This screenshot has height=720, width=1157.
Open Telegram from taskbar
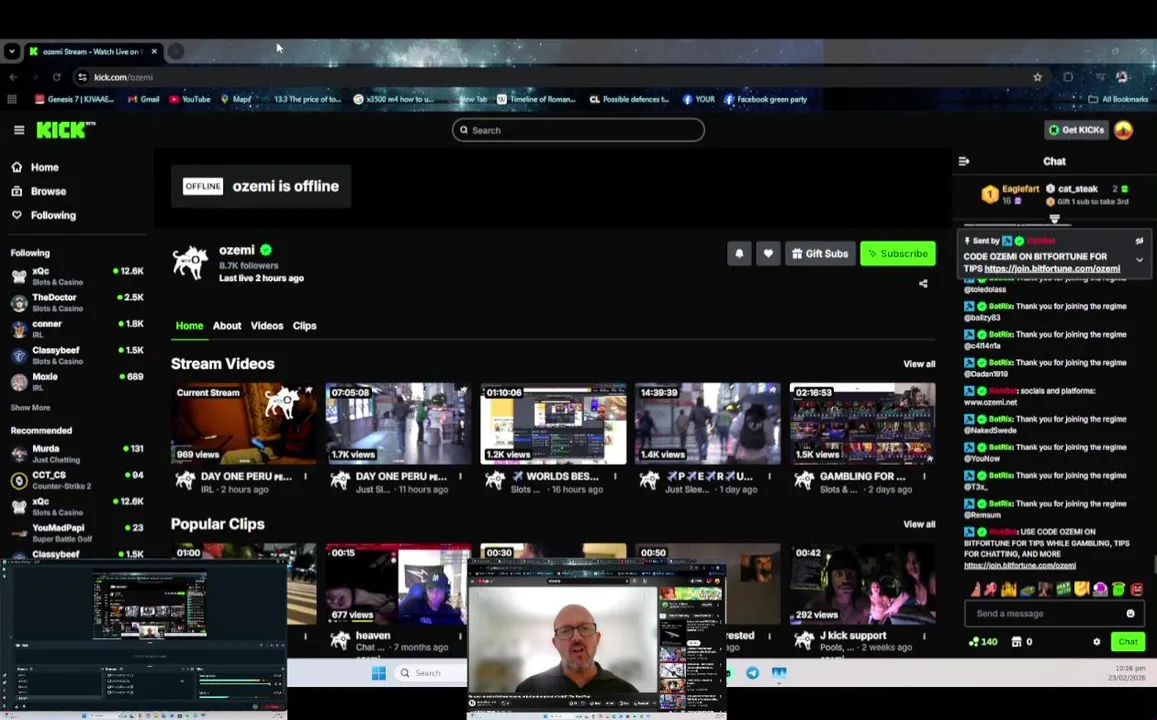pos(752,673)
